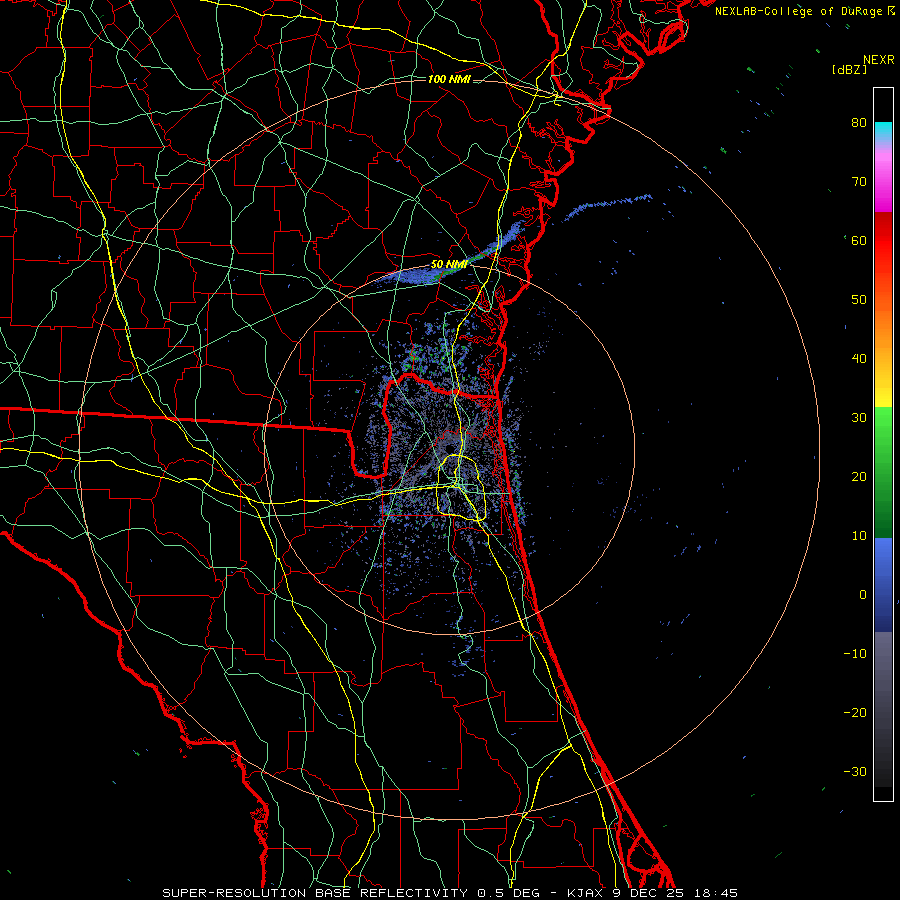Click the [dBZ] units label

click(849, 69)
